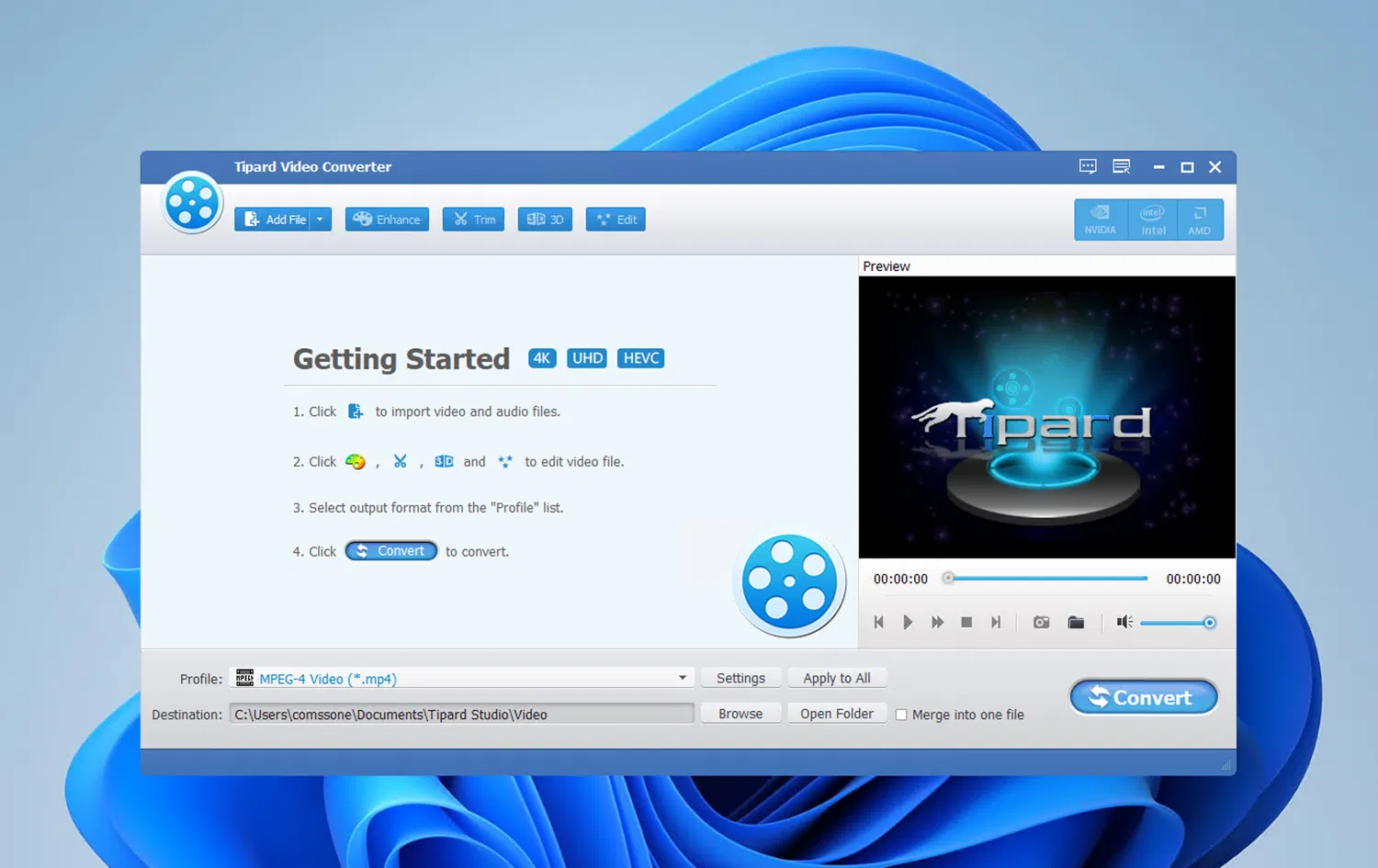Click the HEVC badge
The image size is (1378, 868).
coord(641,358)
